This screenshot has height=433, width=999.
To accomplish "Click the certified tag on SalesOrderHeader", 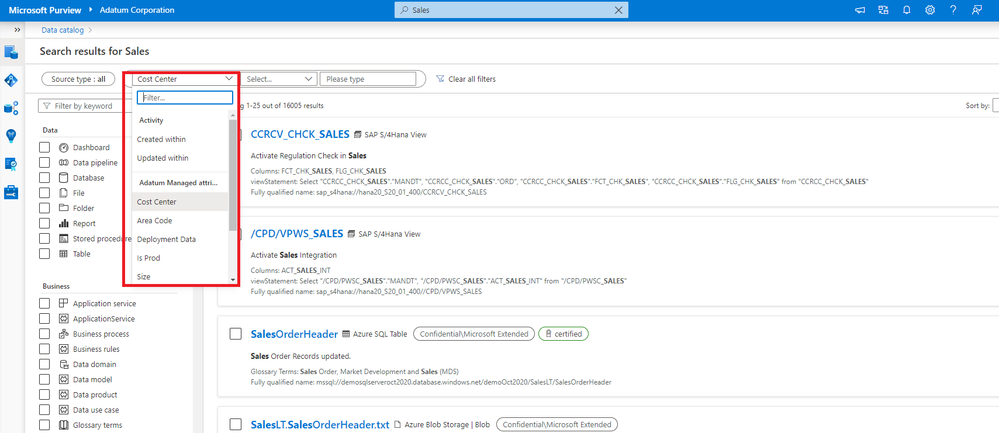I will pyautogui.click(x=564, y=334).
